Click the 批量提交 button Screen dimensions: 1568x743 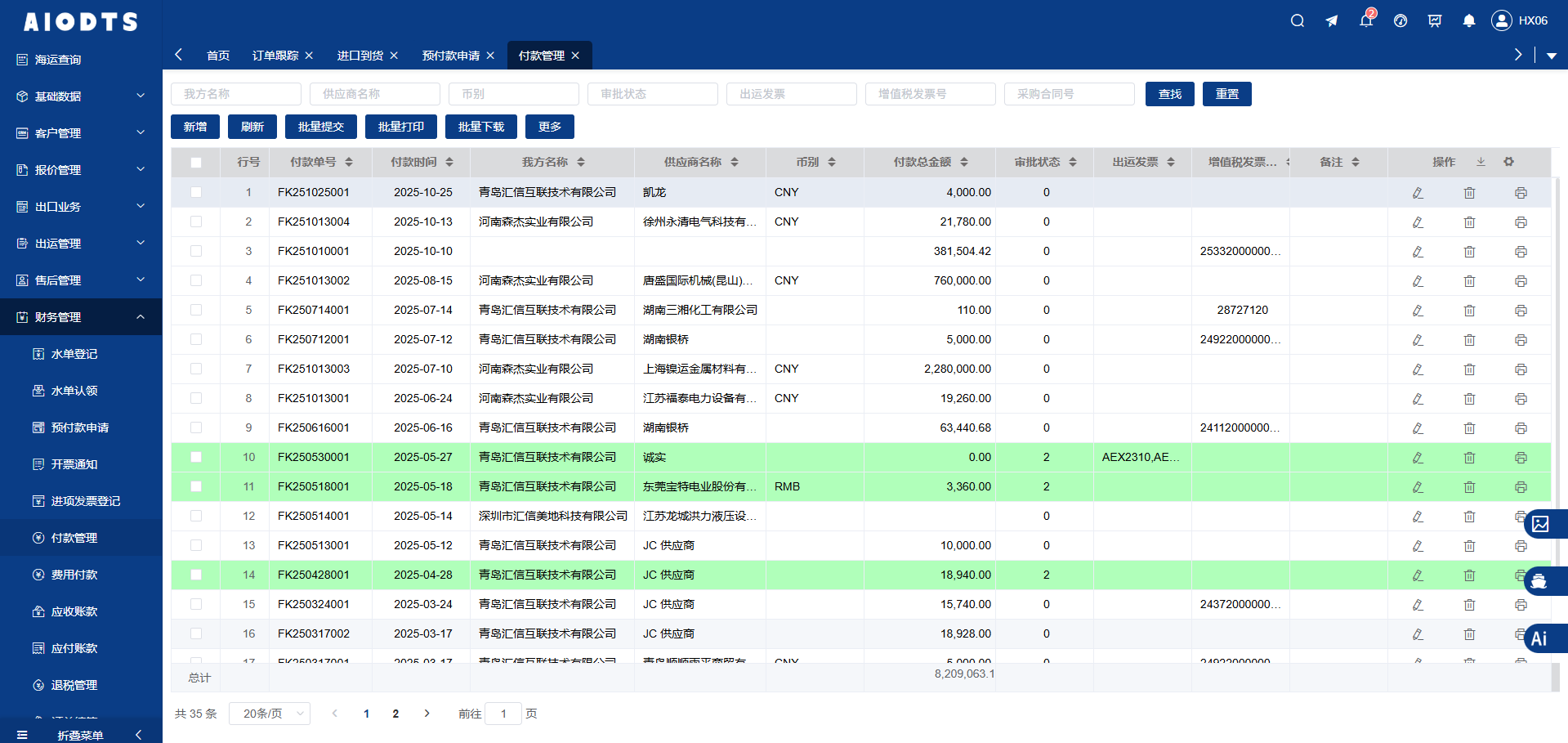click(321, 127)
